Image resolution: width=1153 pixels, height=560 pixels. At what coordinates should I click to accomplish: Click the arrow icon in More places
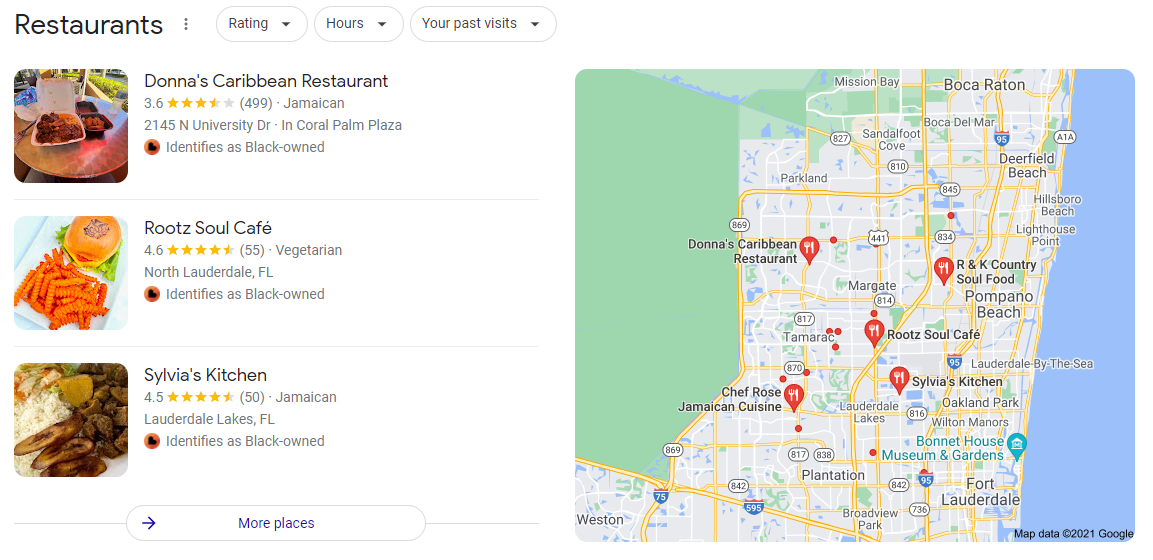pyautogui.click(x=149, y=523)
